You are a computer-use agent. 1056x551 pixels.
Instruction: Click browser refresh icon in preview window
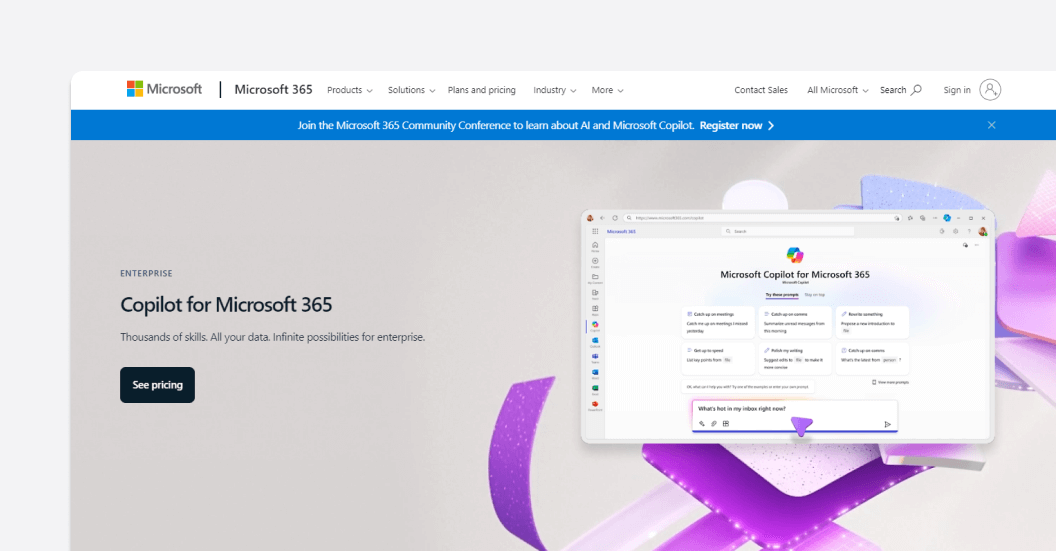click(614, 218)
